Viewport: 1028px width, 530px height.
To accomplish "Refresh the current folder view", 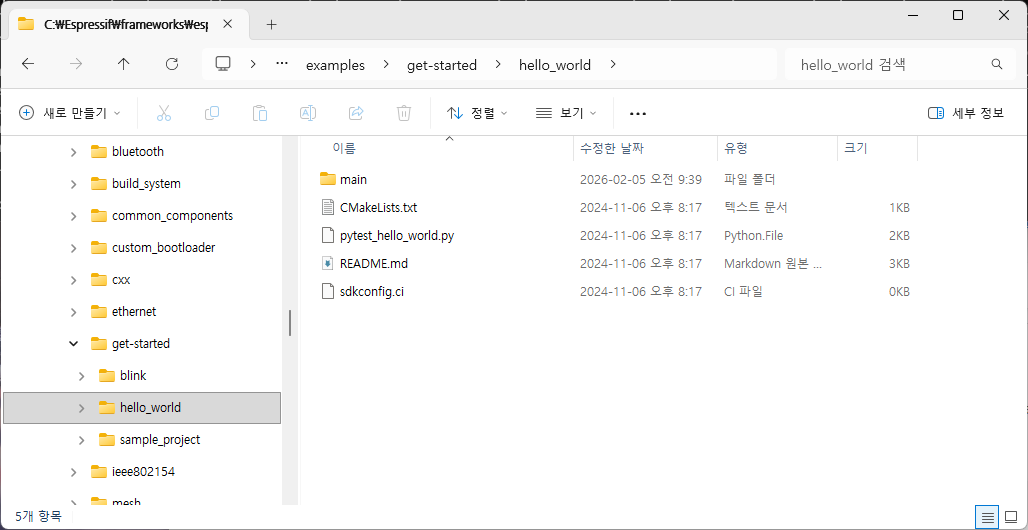I will click(x=172, y=64).
